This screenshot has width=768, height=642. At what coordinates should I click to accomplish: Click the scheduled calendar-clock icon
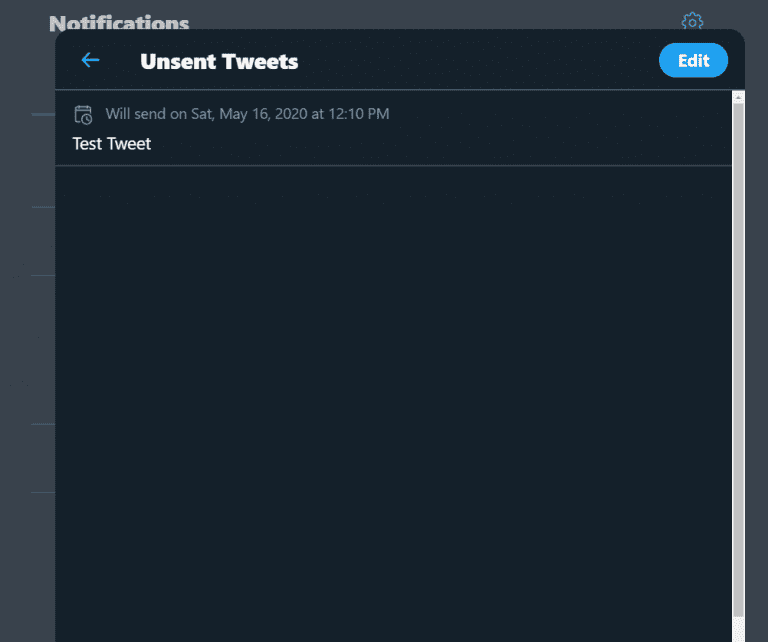[84, 114]
